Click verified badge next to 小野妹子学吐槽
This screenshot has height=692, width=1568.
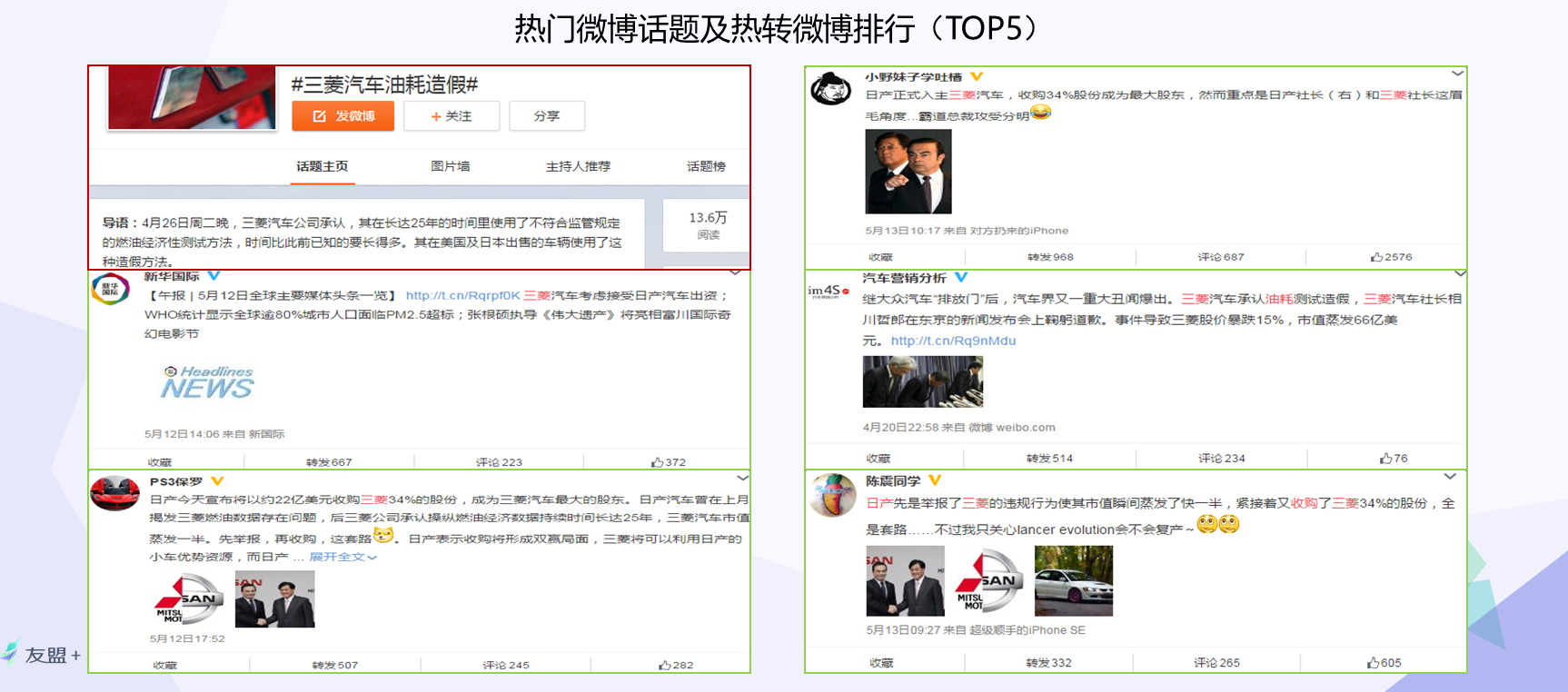(977, 77)
